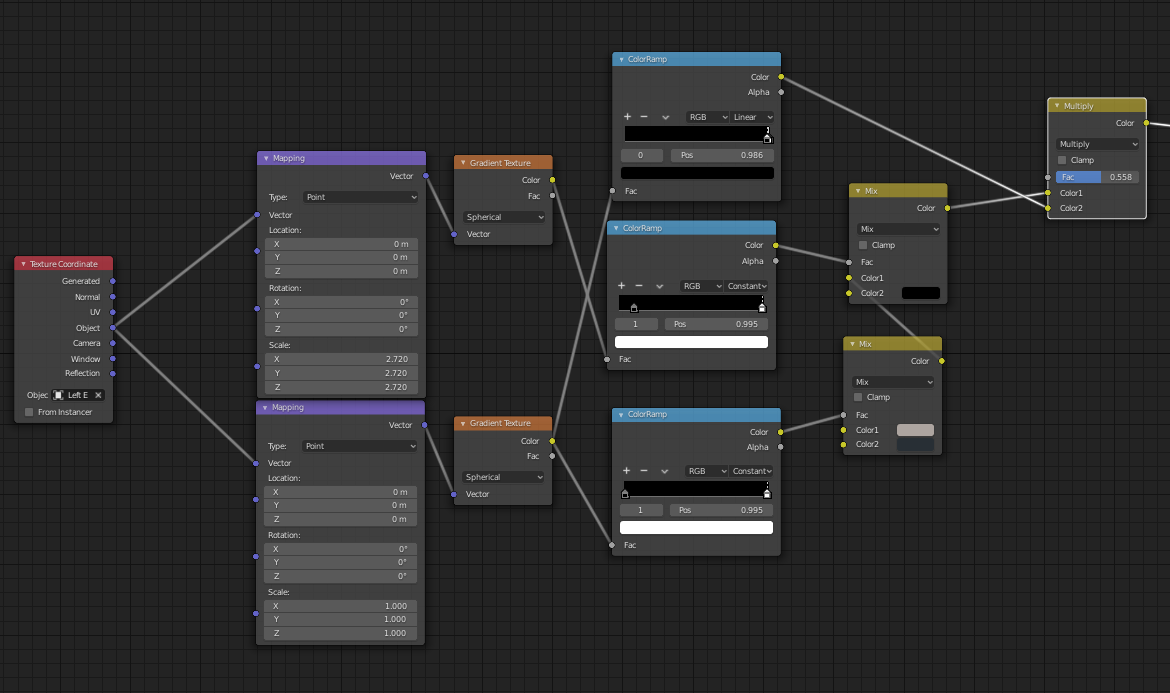The width and height of the screenshot is (1170, 693).
Task: Open Spherical dropdown in the bottom Gradient Texture
Action: coord(504,477)
